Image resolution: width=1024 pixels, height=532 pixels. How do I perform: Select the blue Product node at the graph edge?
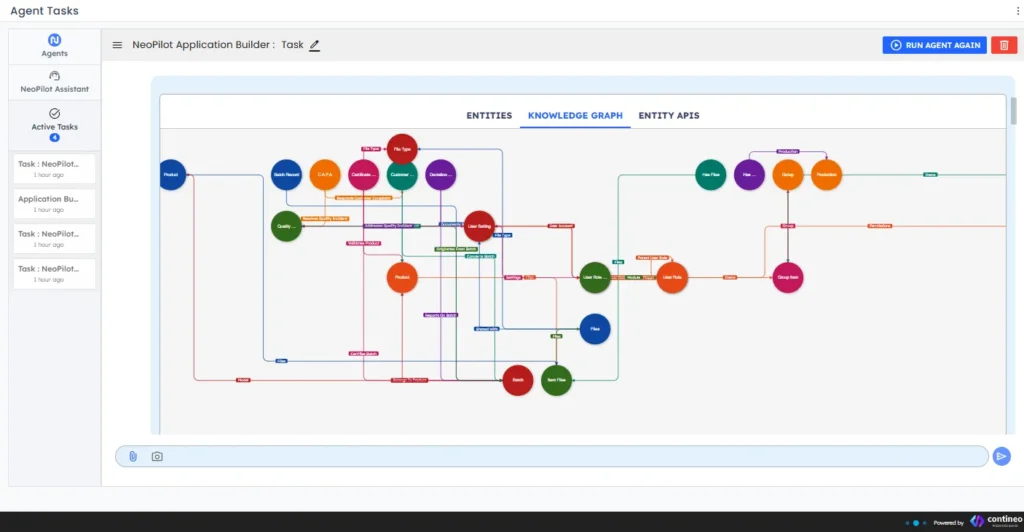tap(172, 174)
